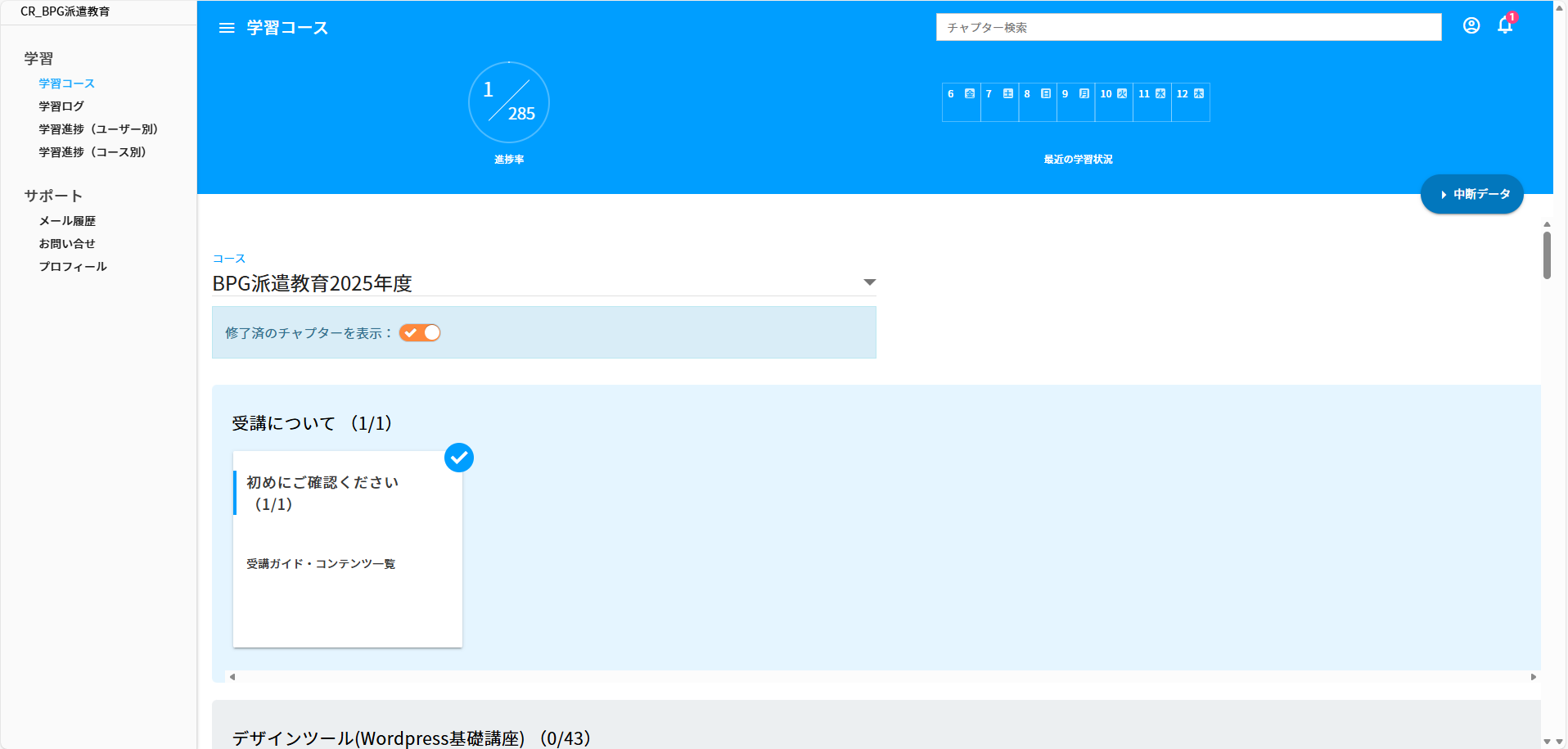Open お問い合せ in the sidebar
The width and height of the screenshot is (1568, 749).
click(x=67, y=244)
